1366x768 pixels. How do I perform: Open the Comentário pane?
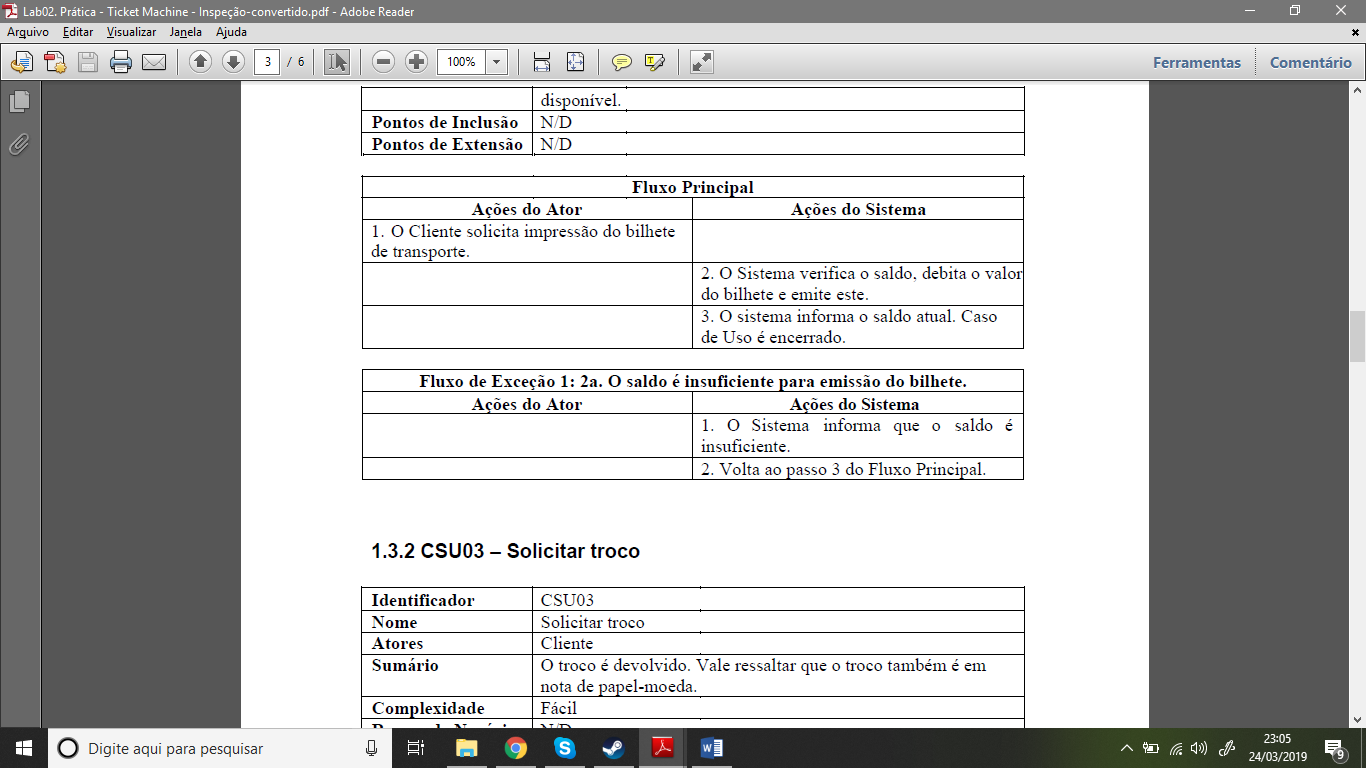1311,62
